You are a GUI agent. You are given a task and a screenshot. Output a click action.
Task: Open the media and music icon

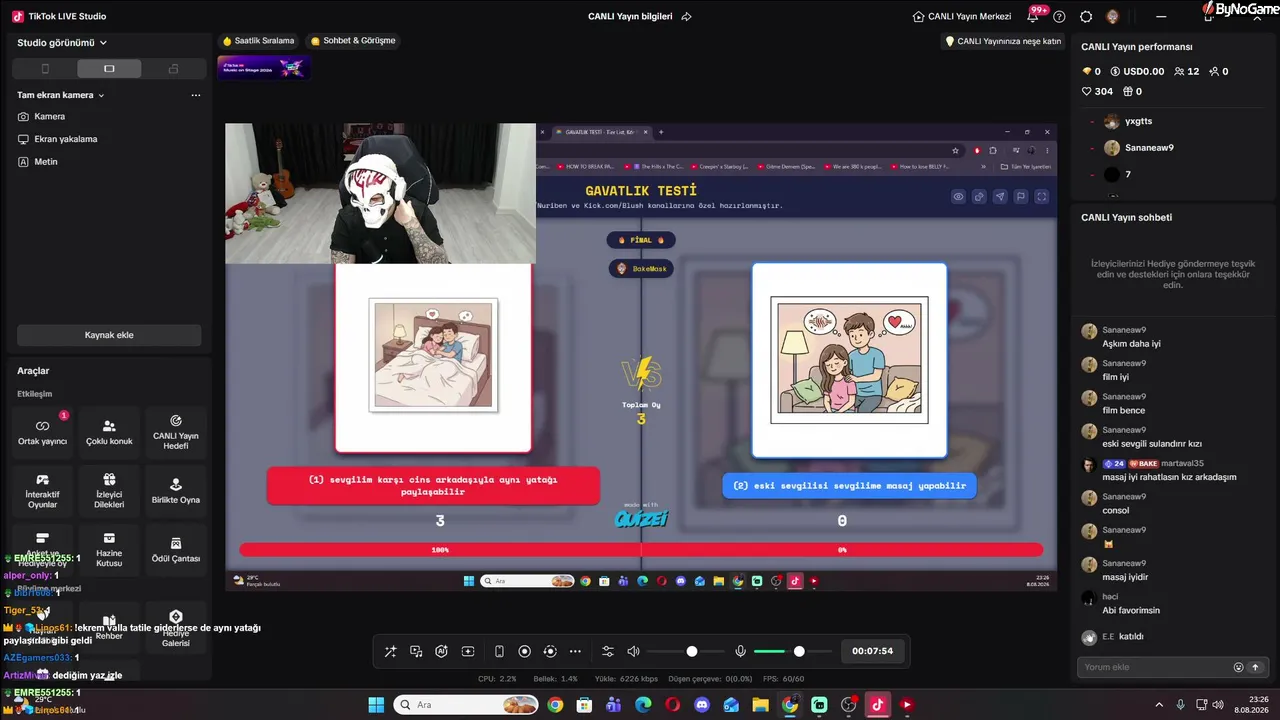click(x=416, y=651)
